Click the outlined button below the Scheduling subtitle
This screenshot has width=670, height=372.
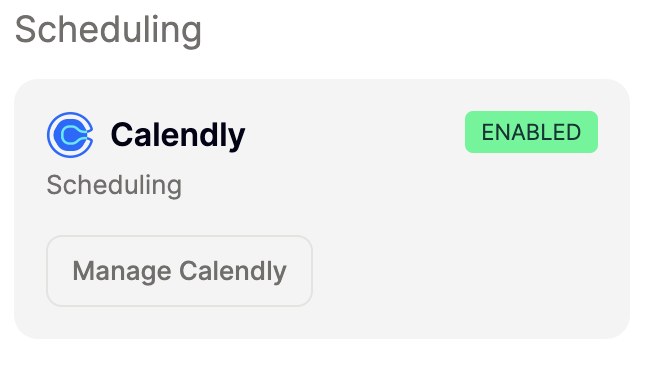point(179,271)
